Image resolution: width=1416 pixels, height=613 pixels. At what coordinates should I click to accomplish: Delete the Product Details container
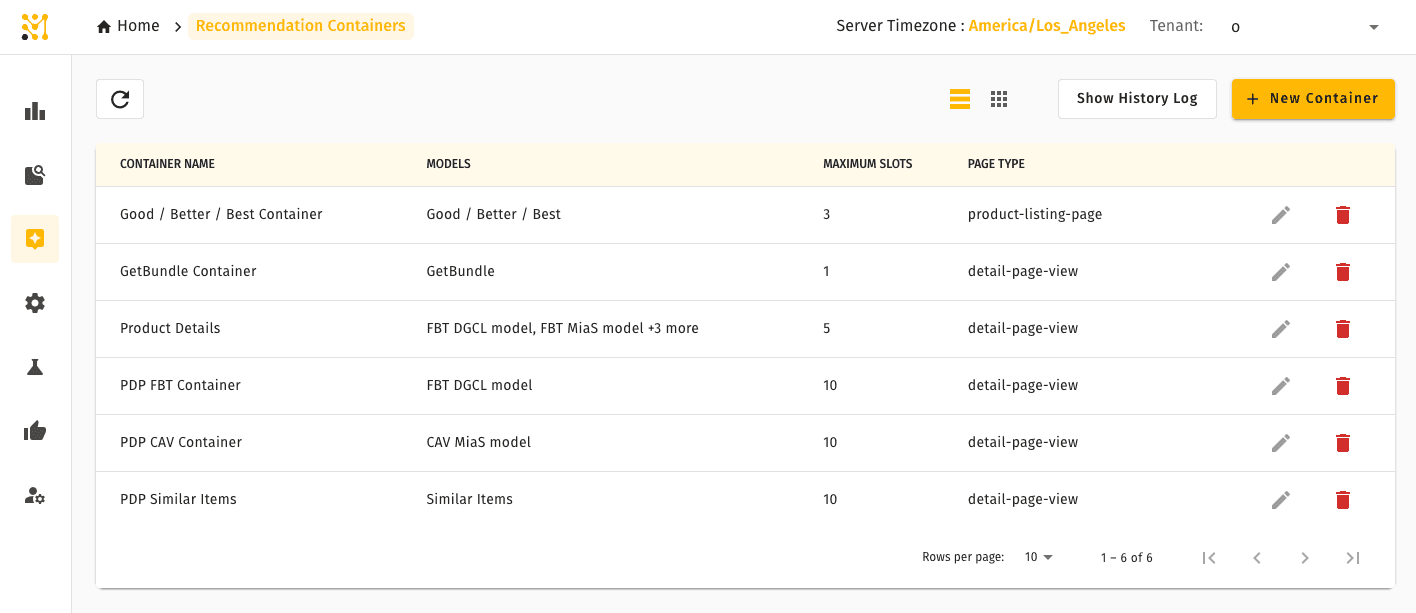pos(1343,329)
